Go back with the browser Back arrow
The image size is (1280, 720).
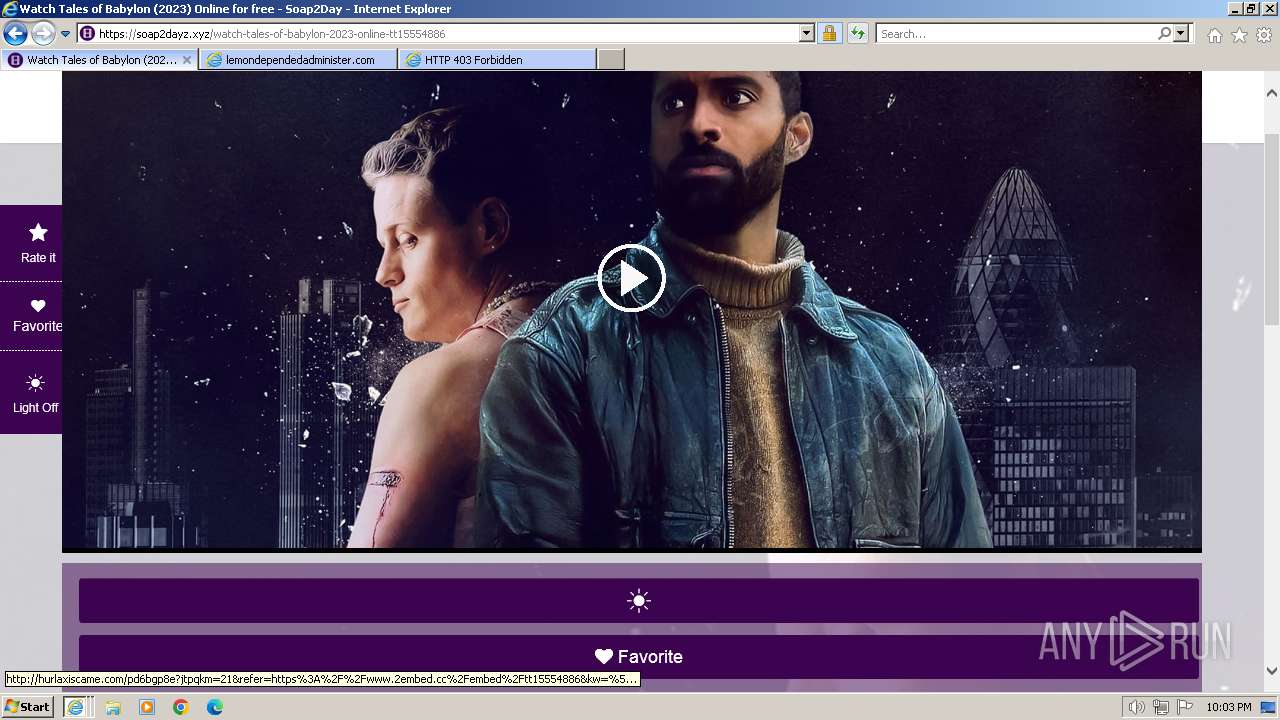15,33
